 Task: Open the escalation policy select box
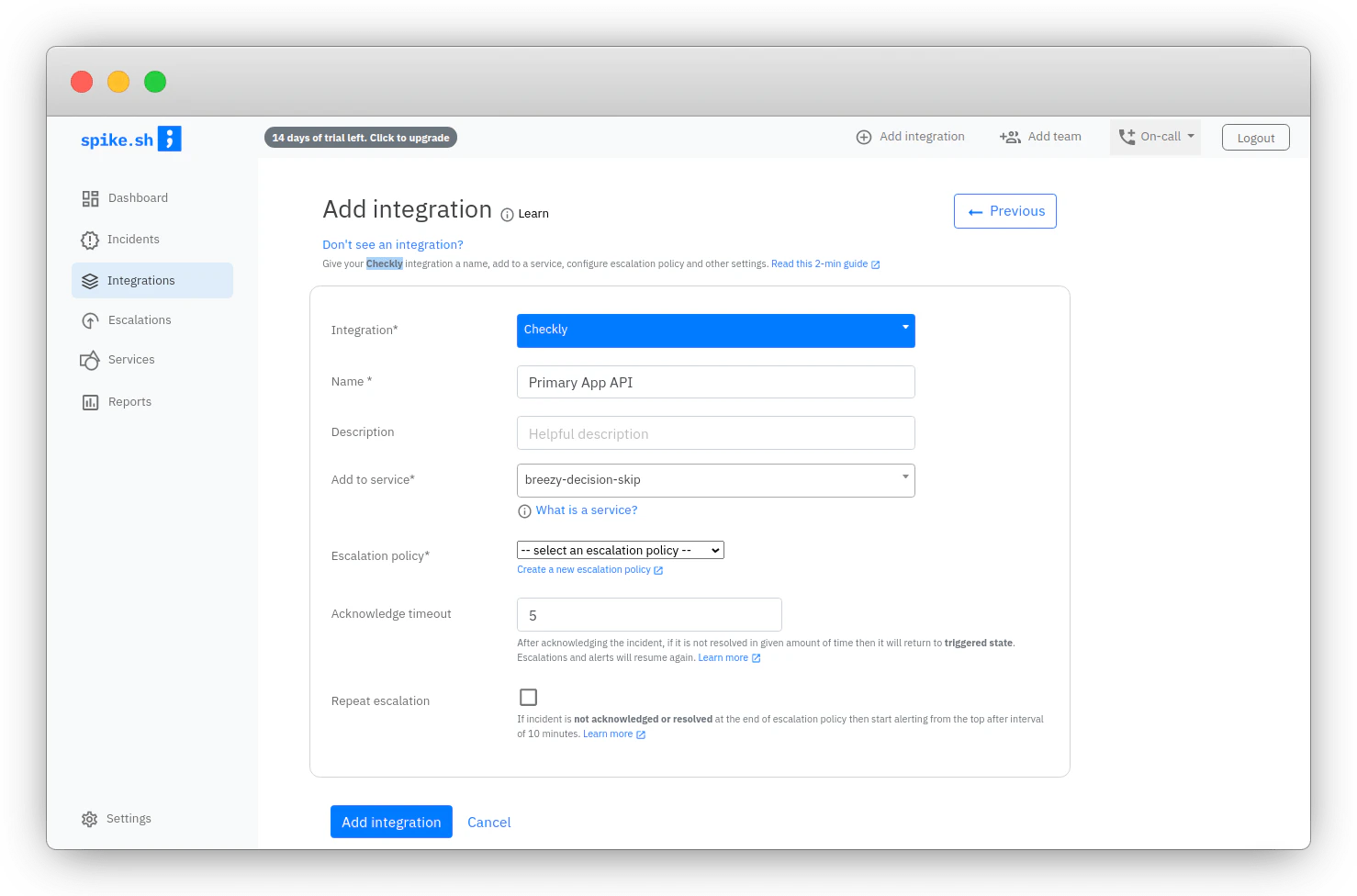tap(621, 550)
